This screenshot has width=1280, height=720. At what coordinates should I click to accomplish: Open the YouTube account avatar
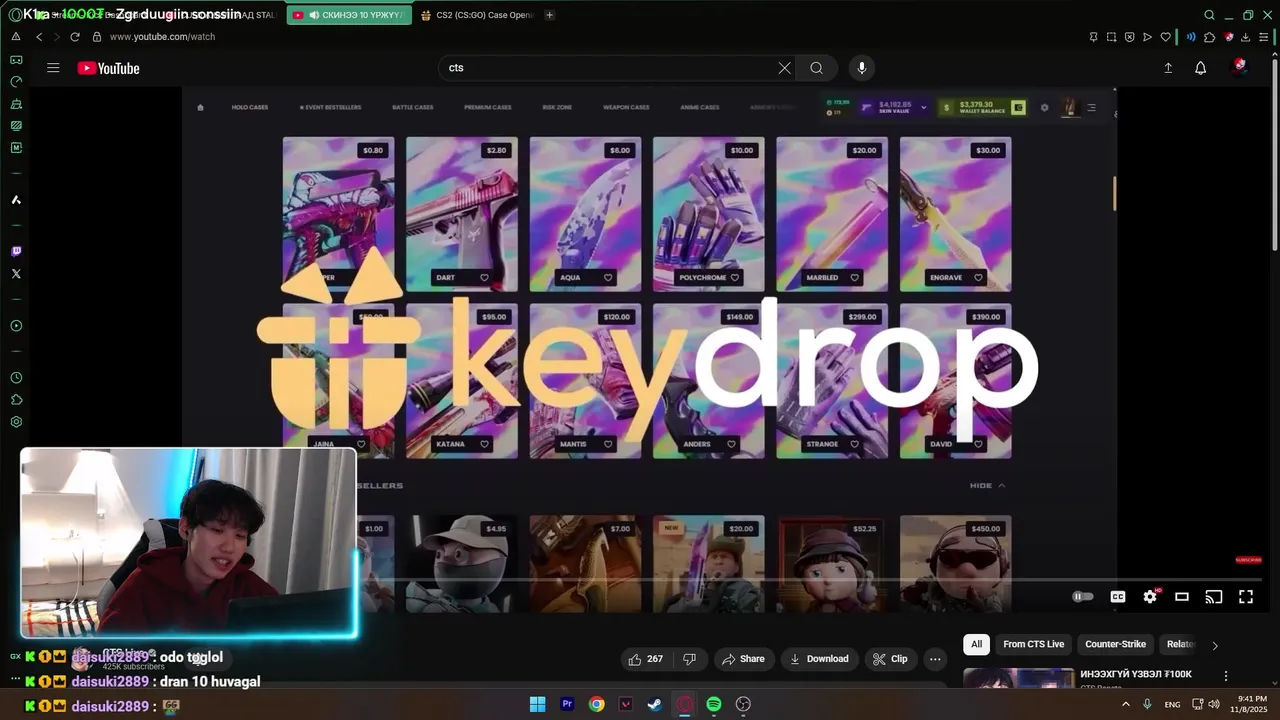click(x=1240, y=67)
